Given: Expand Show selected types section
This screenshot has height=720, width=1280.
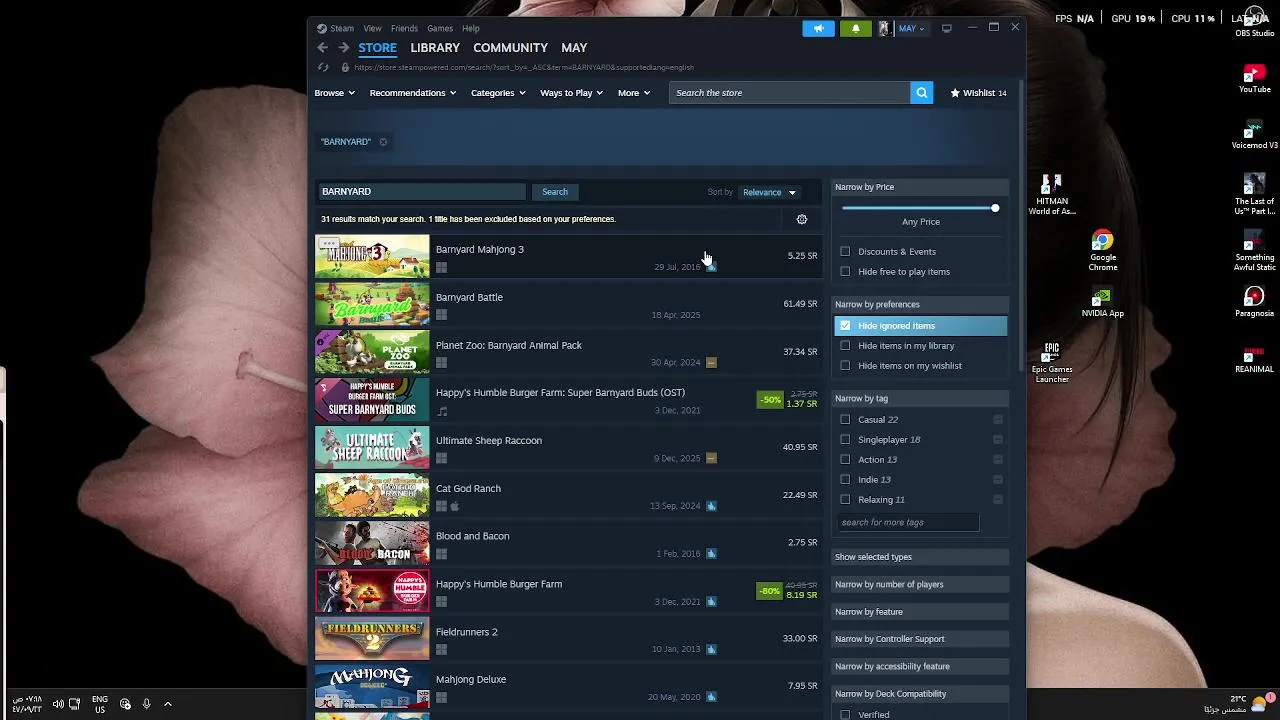Looking at the screenshot, I should pos(920,557).
